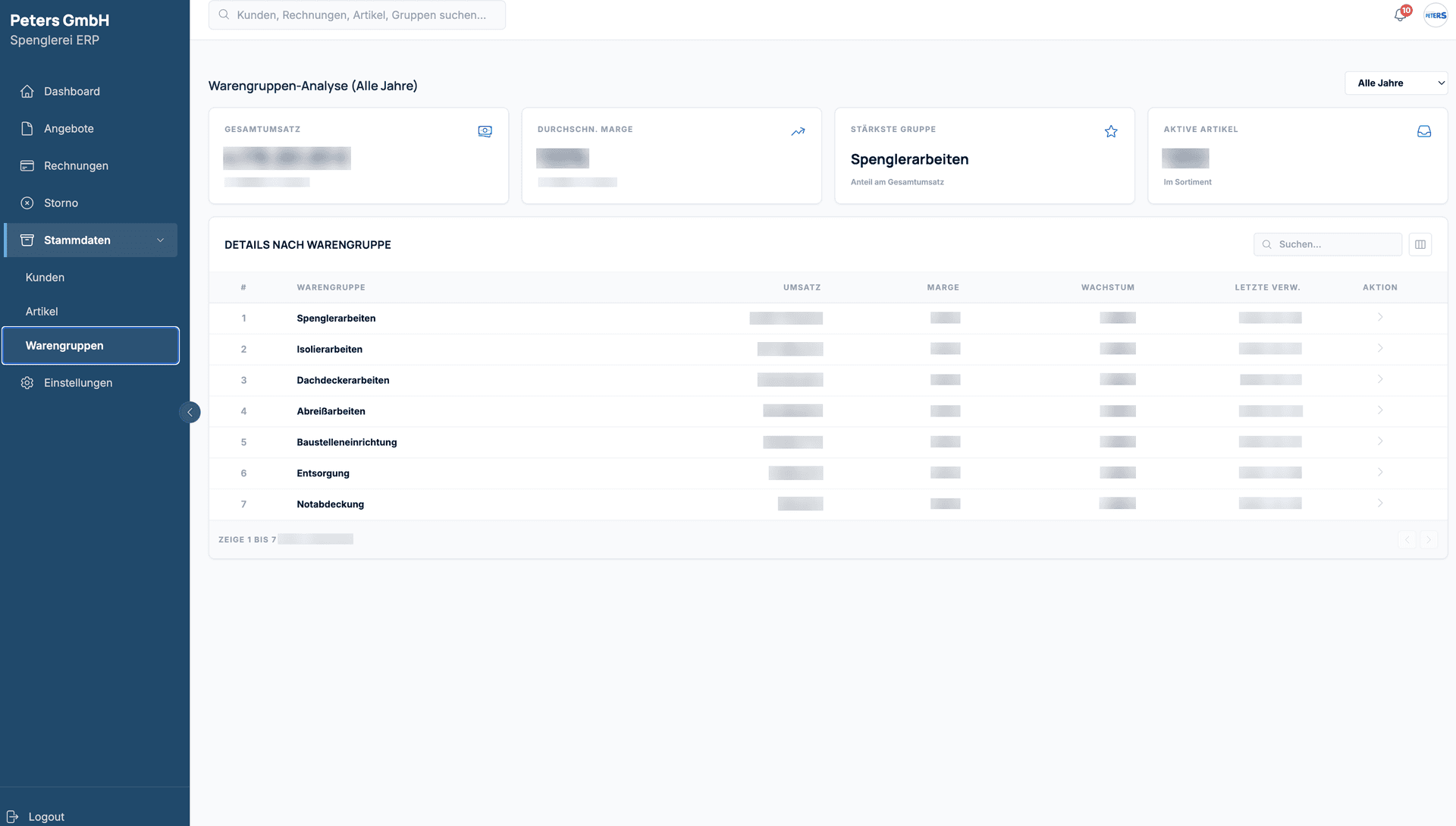This screenshot has width=1456, height=826.
Task: Open the Storno section
Action: coord(90,203)
